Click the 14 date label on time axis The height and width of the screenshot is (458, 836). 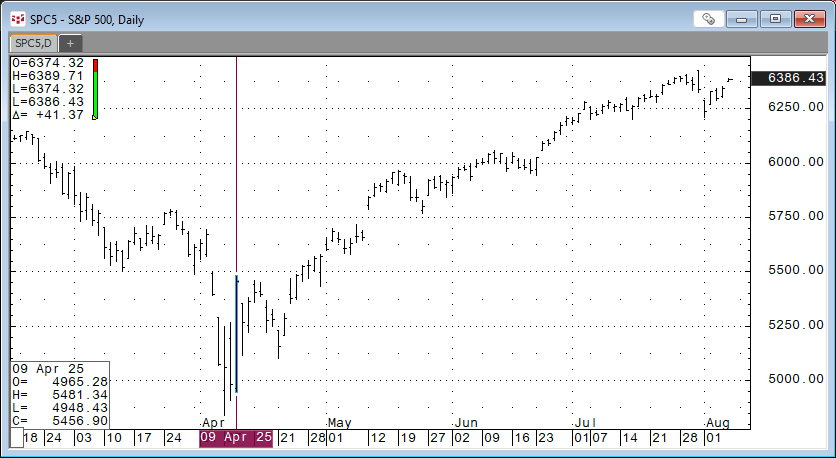pyautogui.click(x=630, y=438)
